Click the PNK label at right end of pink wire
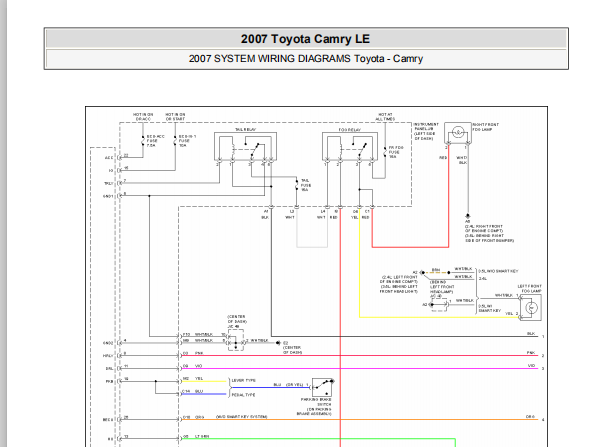This screenshot has width=602, height=447. 531,353
